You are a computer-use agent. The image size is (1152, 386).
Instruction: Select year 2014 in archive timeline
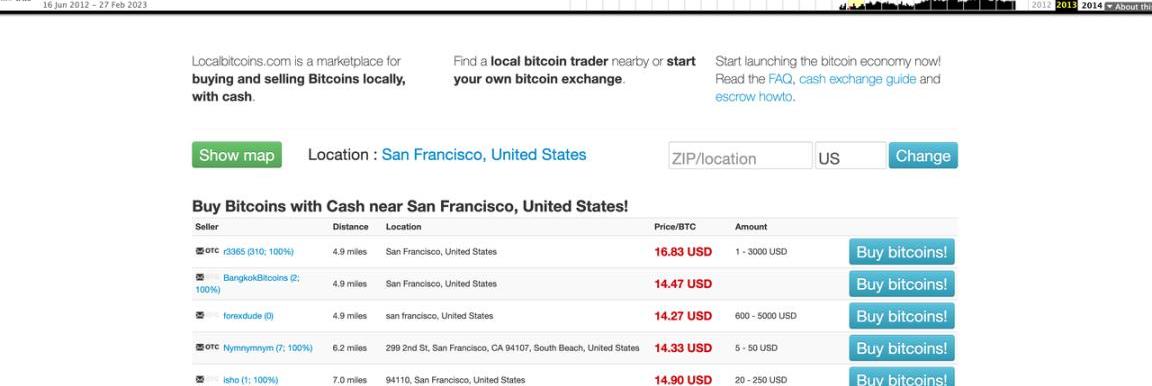[x=1092, y=6]
